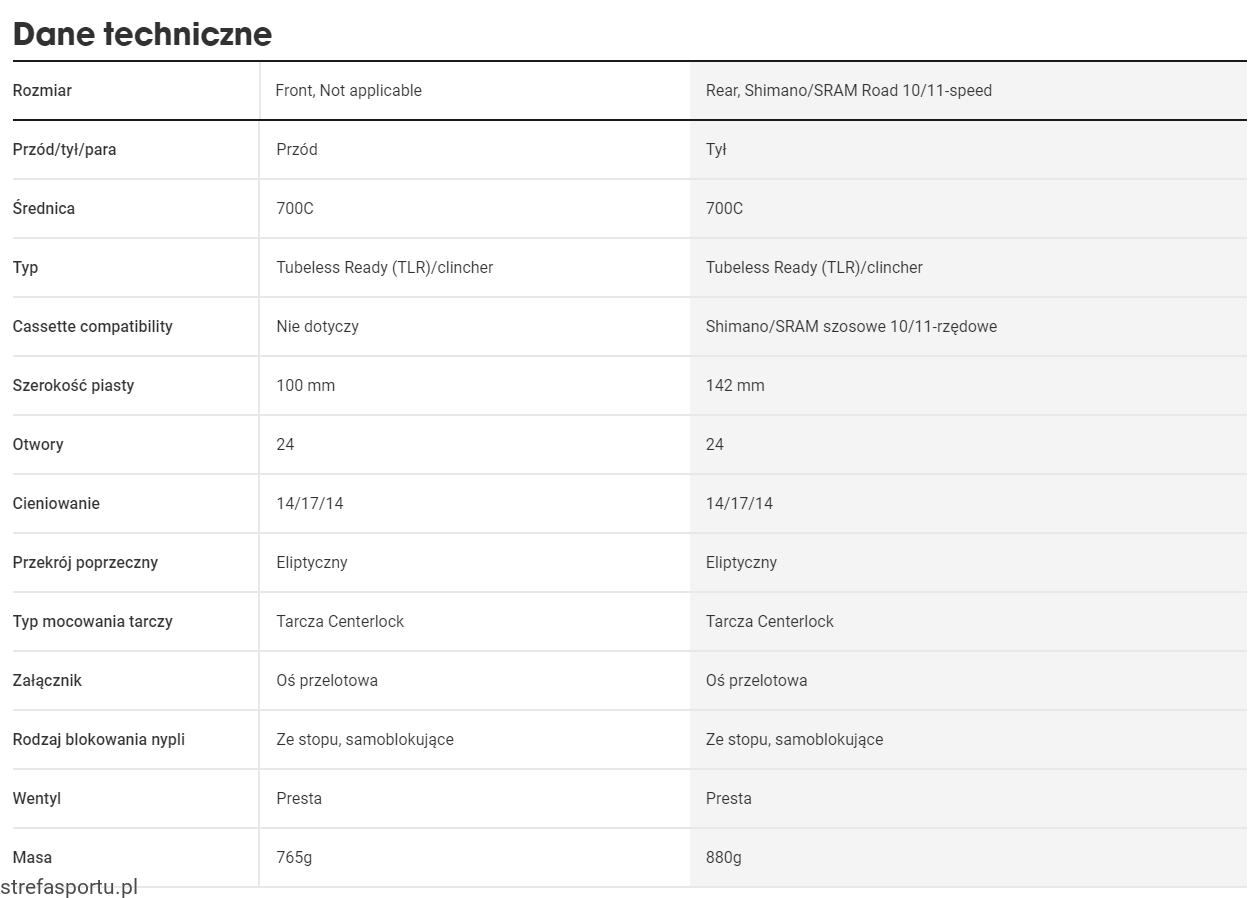
Task: Click the "Wentyl" row label
Action: point(37,799)
